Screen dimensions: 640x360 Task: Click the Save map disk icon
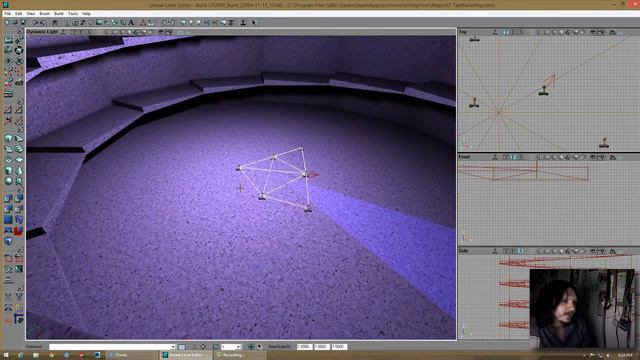tap(22, 22)
